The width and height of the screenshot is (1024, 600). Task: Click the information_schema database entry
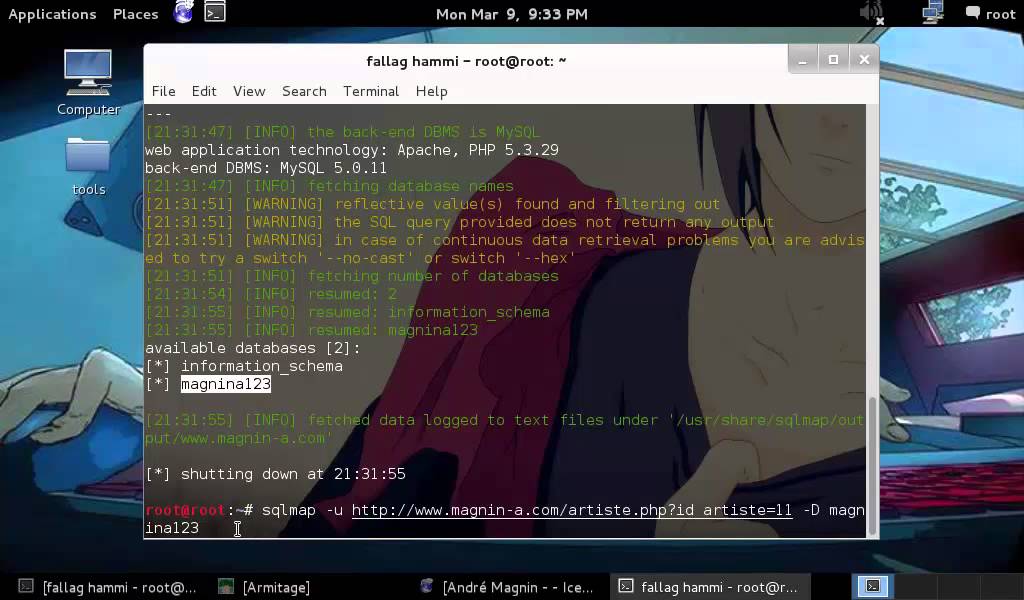[x=261, y=366]
